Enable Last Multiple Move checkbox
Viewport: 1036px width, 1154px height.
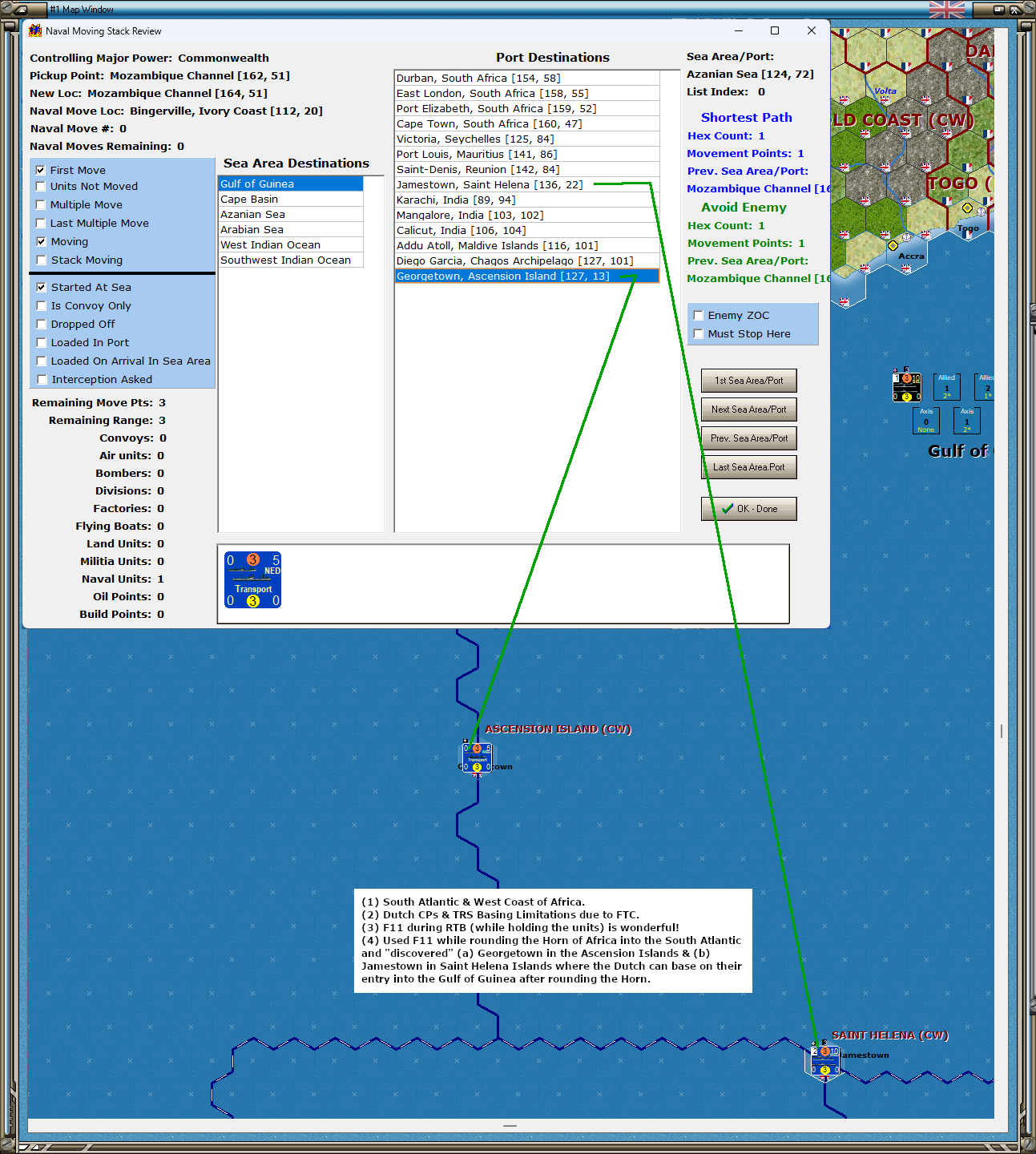[x=40, y=223]
